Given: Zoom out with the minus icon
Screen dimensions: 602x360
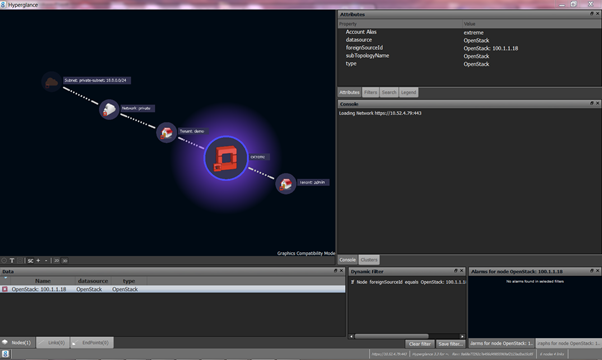Looking at the screenshot, I should point(46,261).
